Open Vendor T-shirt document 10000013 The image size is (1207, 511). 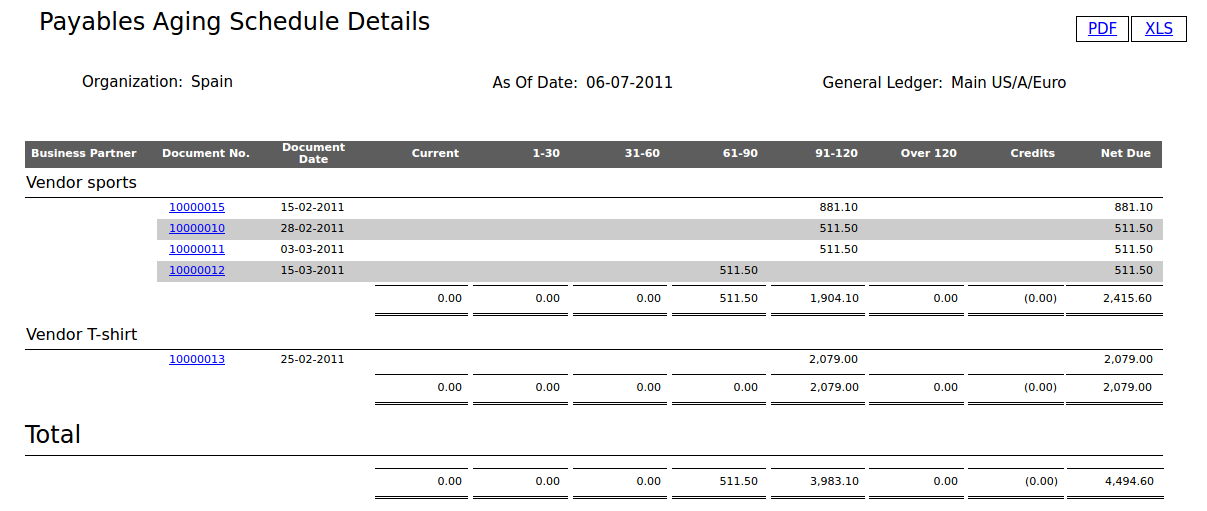(x=197, y=360)
